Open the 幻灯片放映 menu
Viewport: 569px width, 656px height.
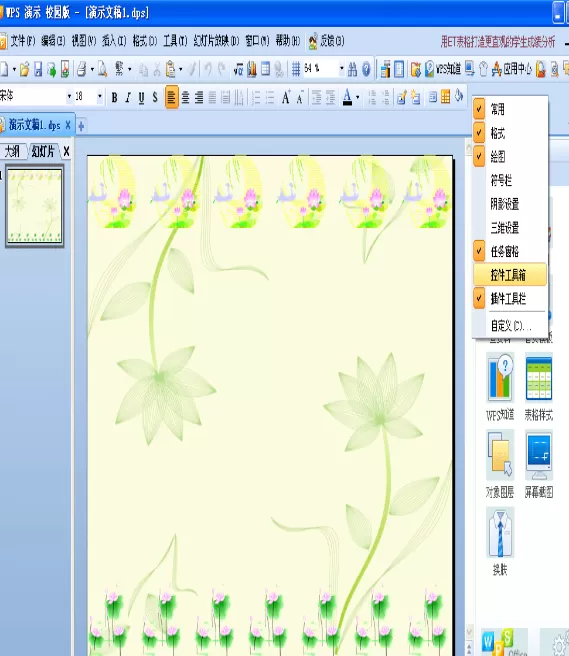click(x=216, y=41)
